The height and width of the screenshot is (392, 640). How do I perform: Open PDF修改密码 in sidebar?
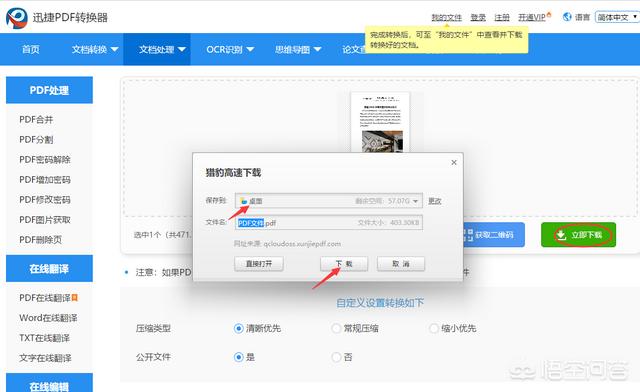pos(45,200)
